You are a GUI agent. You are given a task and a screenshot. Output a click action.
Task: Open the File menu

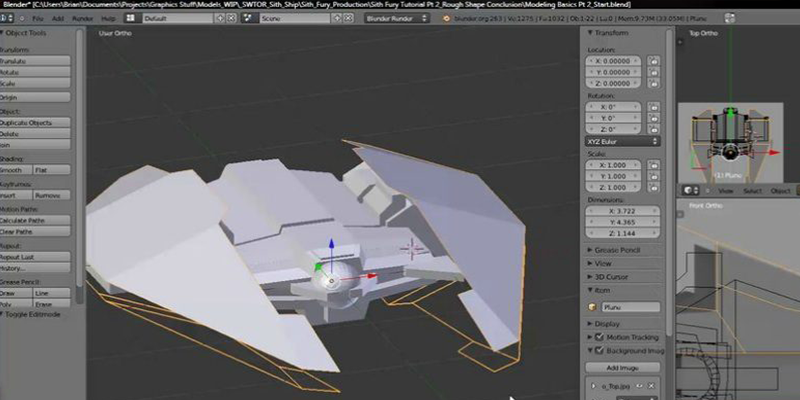tap(38, 18)
